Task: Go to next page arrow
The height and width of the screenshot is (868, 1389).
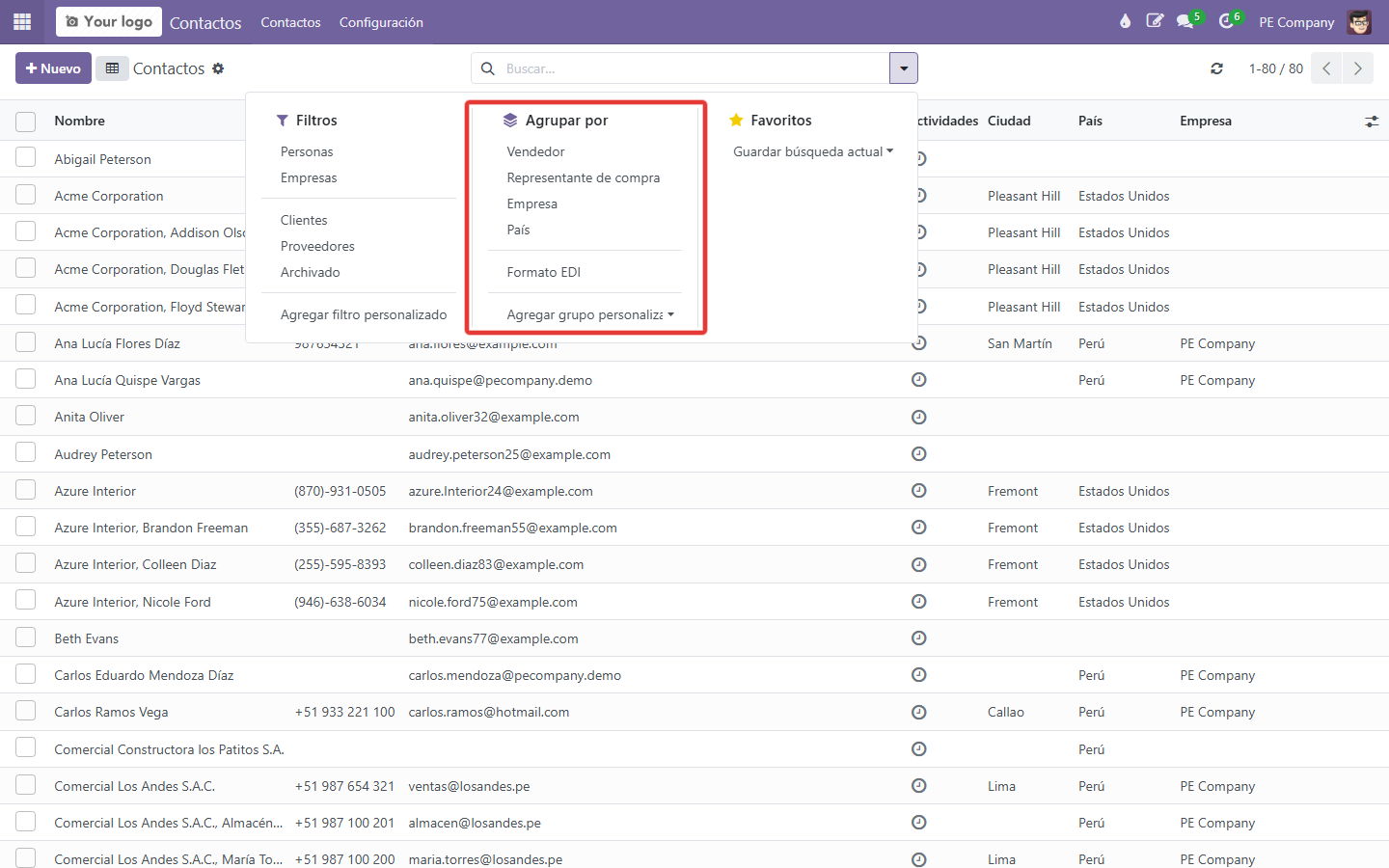Action: [1357, 68]
